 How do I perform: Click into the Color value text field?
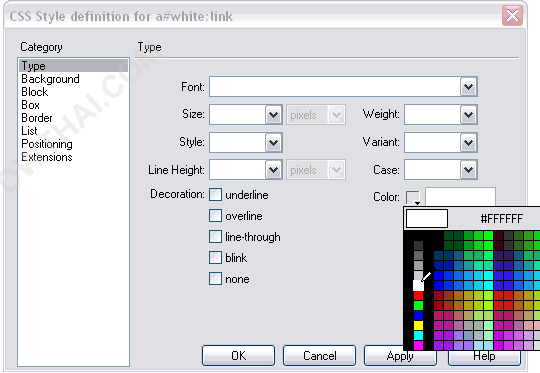point(460,197)
